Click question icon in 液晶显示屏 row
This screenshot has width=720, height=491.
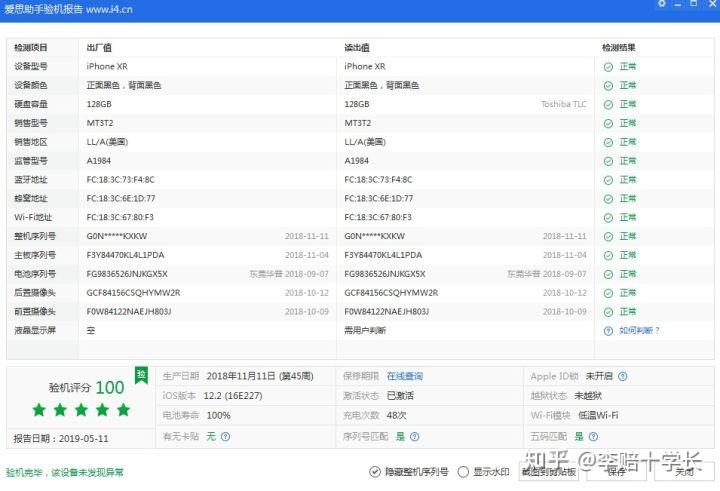click(x=608, y=331)
